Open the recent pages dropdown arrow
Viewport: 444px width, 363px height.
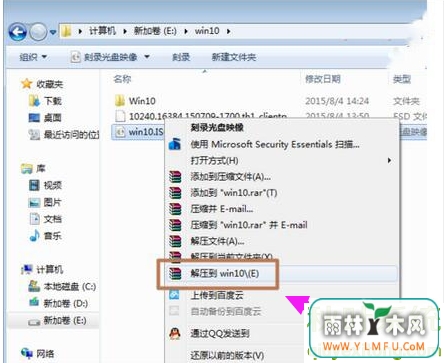[53, 32]
